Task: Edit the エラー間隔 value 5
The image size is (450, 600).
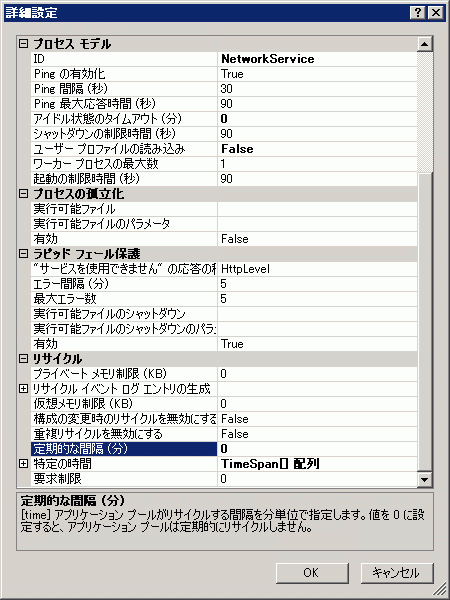Action: 318,284
